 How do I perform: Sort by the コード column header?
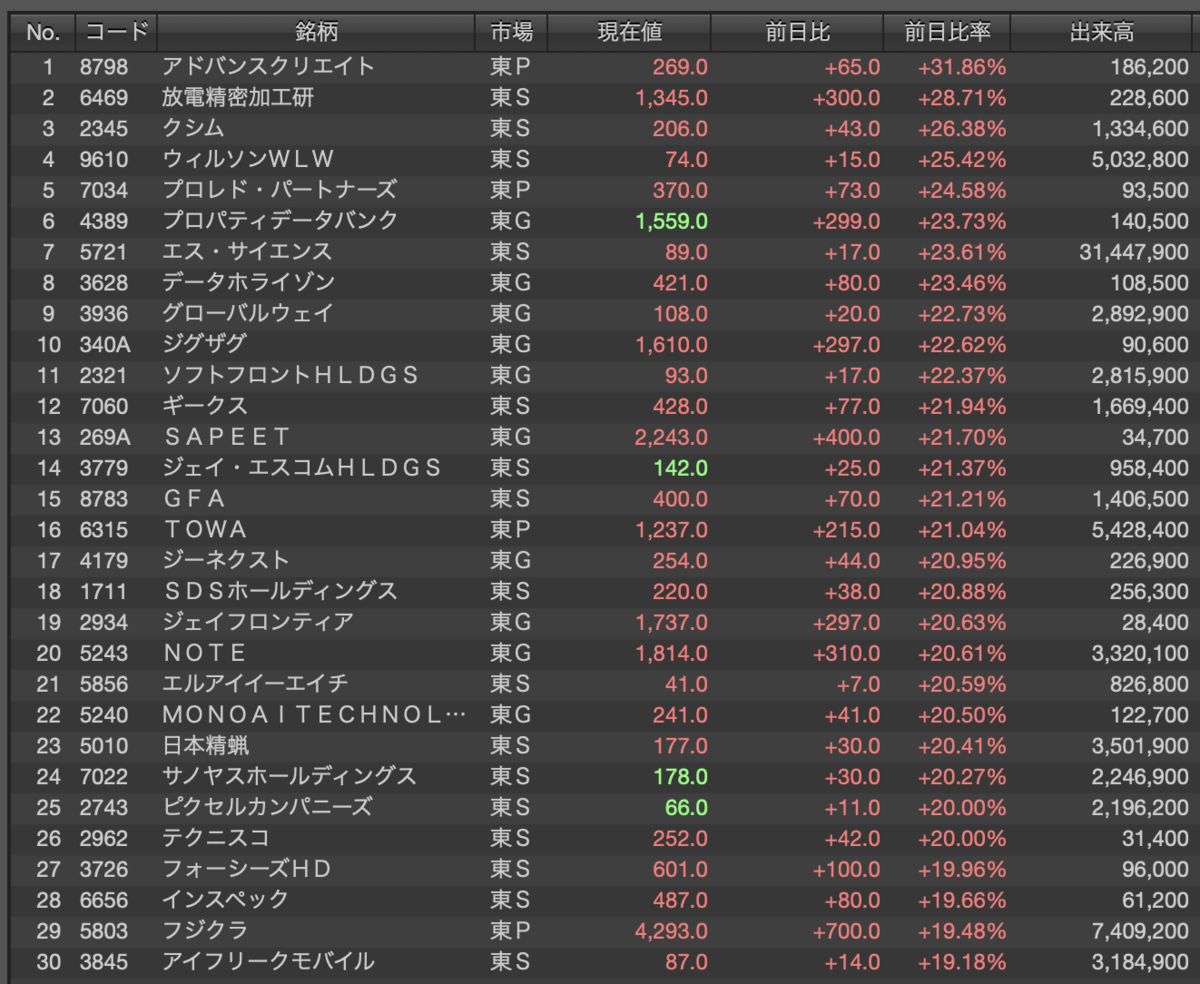(115, 33)
